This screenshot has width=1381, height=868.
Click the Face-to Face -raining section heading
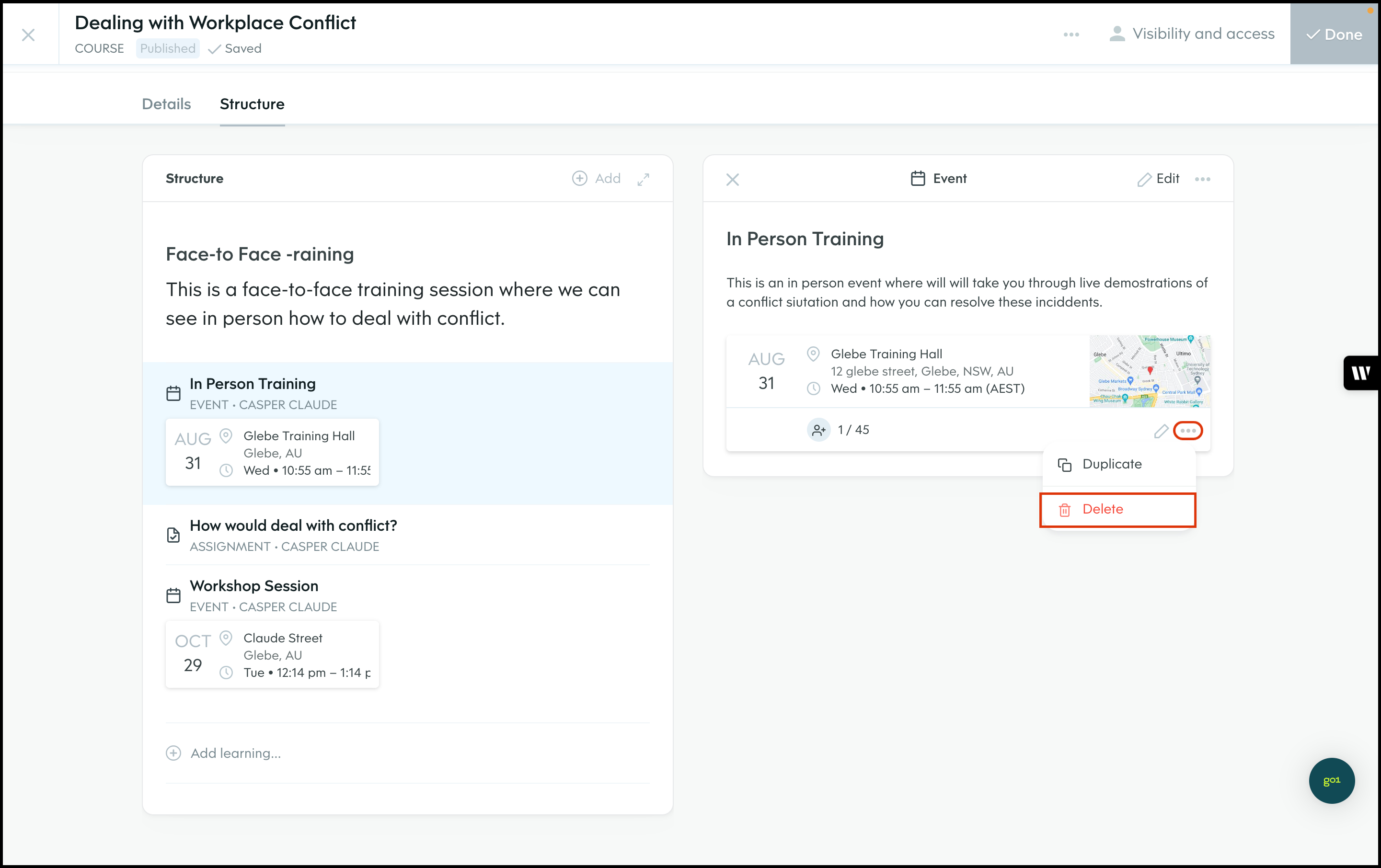[260, 254]
